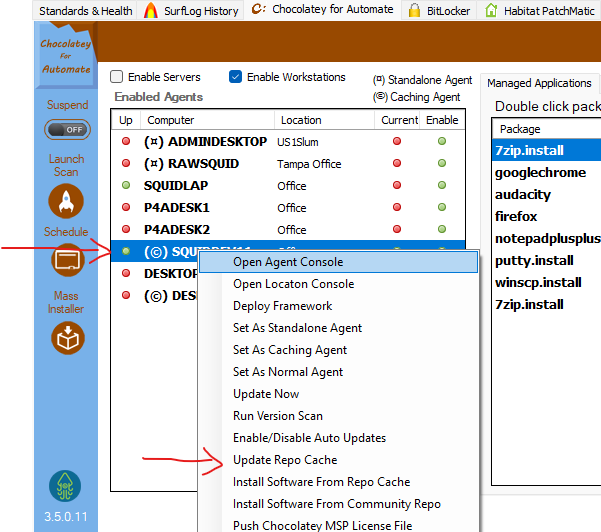601x532 pixels.
Task: Choose Update Repo Cache menu entry
Action: [285, 460]
